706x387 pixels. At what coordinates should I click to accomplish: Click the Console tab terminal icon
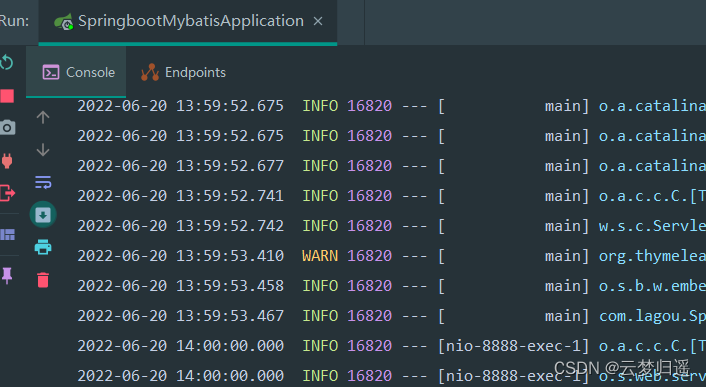click(x=51, y=72)
